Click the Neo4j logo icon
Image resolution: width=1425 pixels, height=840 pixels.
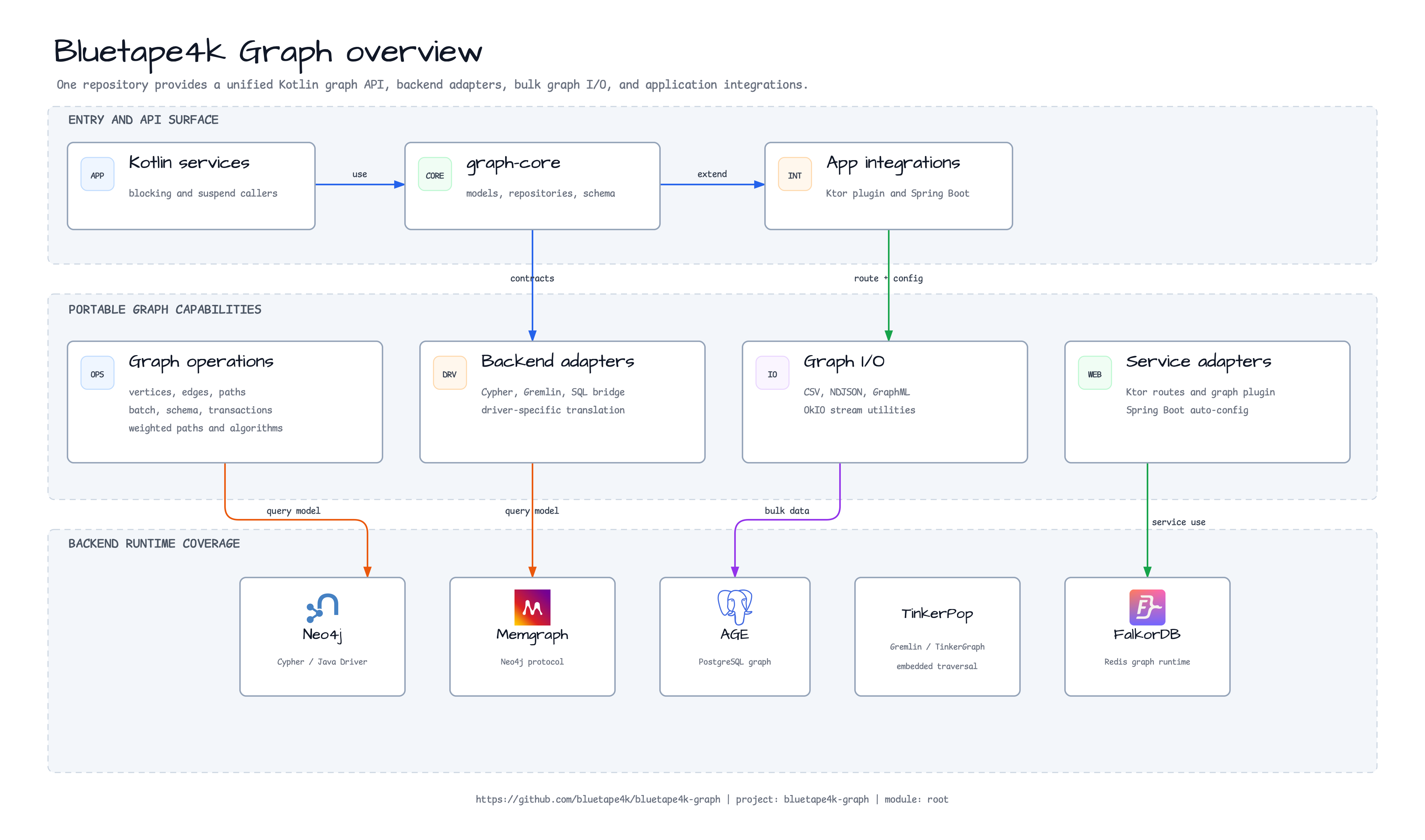[x=322, y=608]
